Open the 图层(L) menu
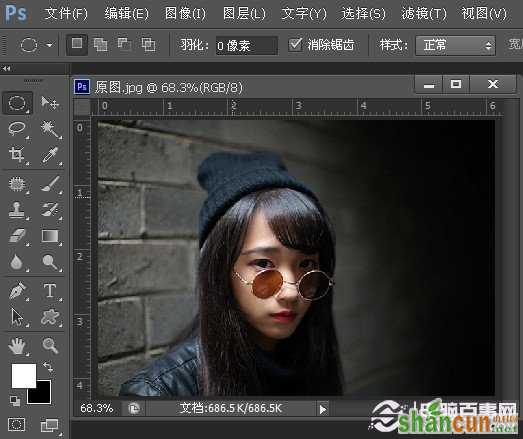This screenshot has width=523, height=439. click(244, 14)
